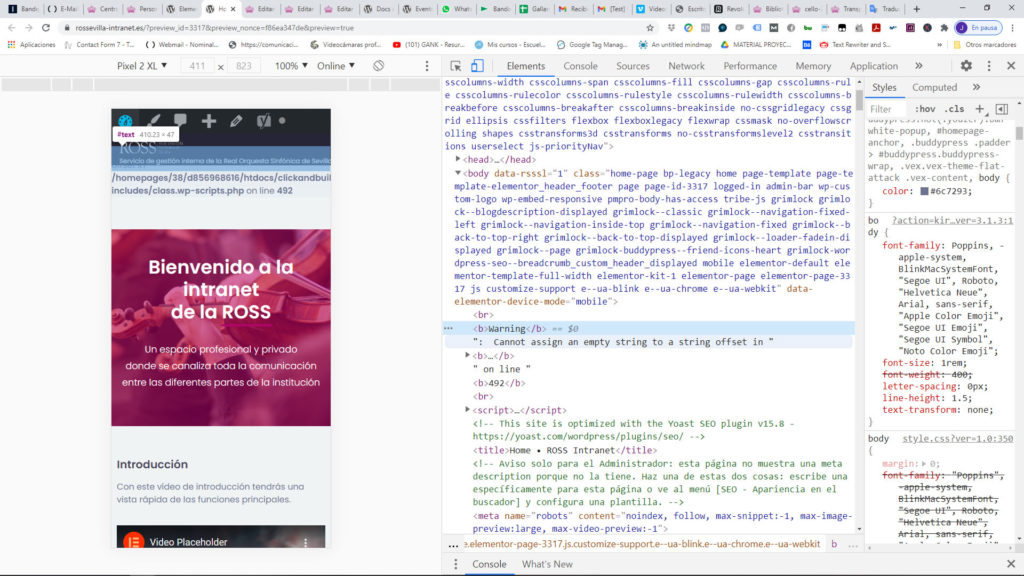Screen dimensions: 1024x576
Task: Click the plus 'new content' icon in admin bar
Action: tap(209, 121)
